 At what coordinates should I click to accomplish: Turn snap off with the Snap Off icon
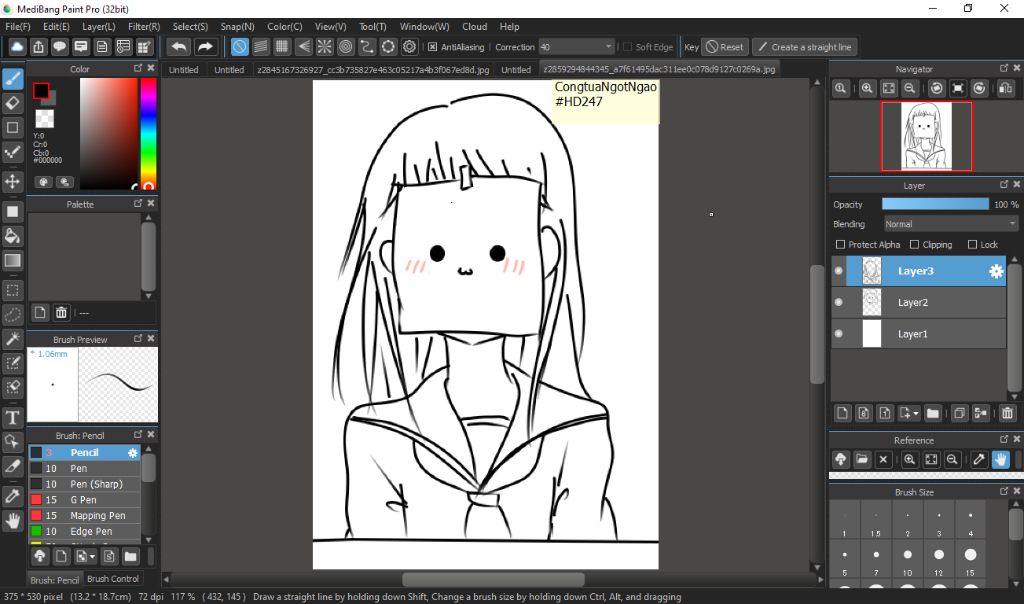[240, 47]
